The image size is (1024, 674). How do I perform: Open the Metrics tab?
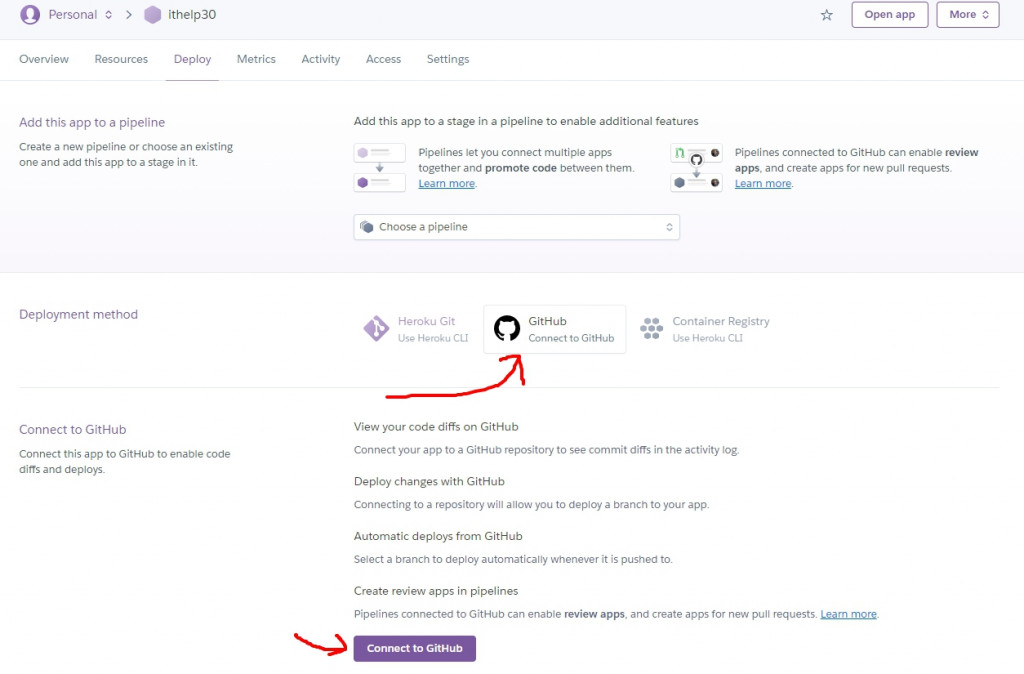click(256, 59)
